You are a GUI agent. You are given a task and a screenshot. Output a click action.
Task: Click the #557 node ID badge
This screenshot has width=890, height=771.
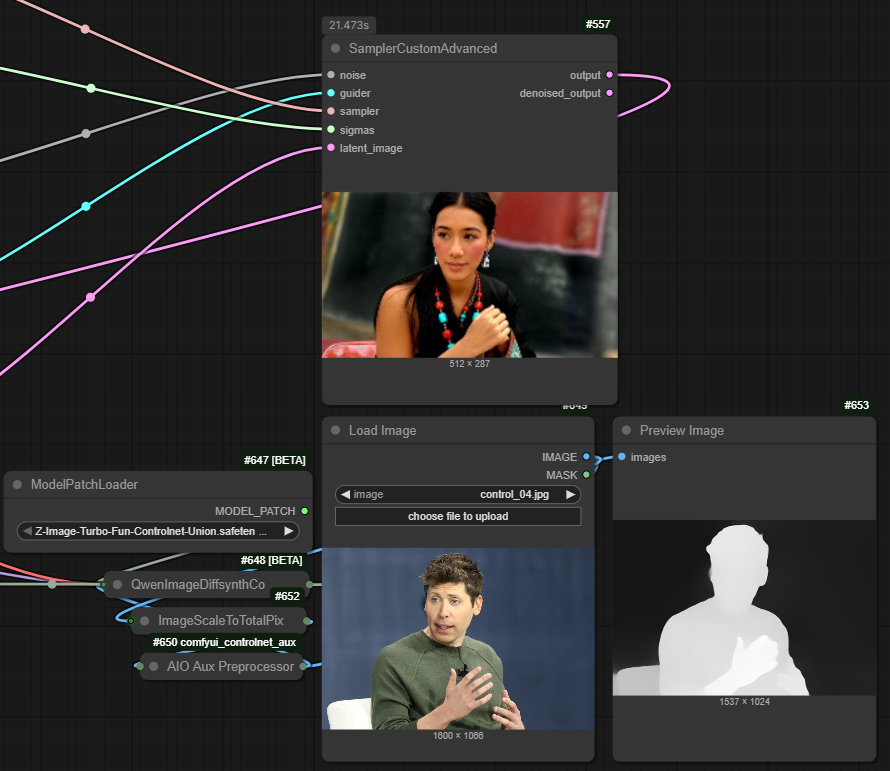(598, 24)
